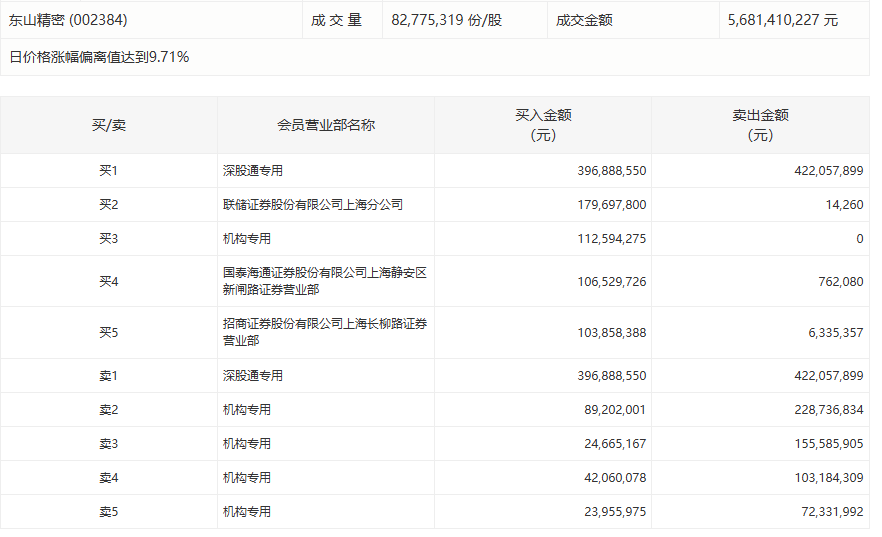Click 机构专用 in the 卖3 row
882x537 pixels.
coord(247,444)
